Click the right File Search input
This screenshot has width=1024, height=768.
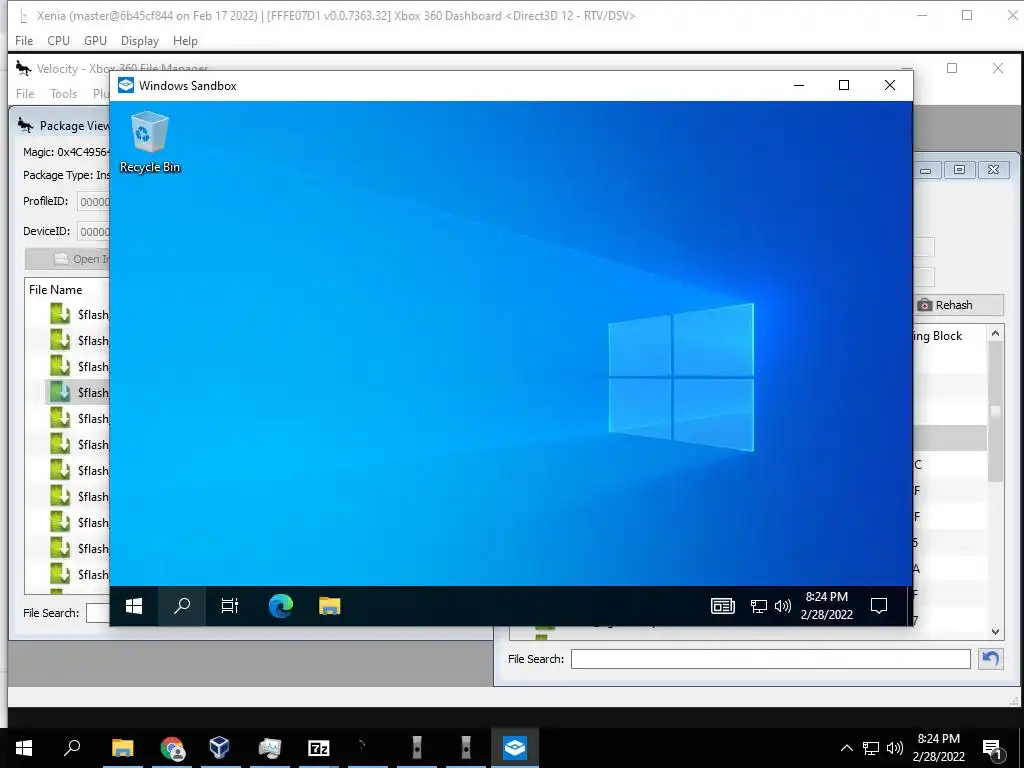(771, 659)
